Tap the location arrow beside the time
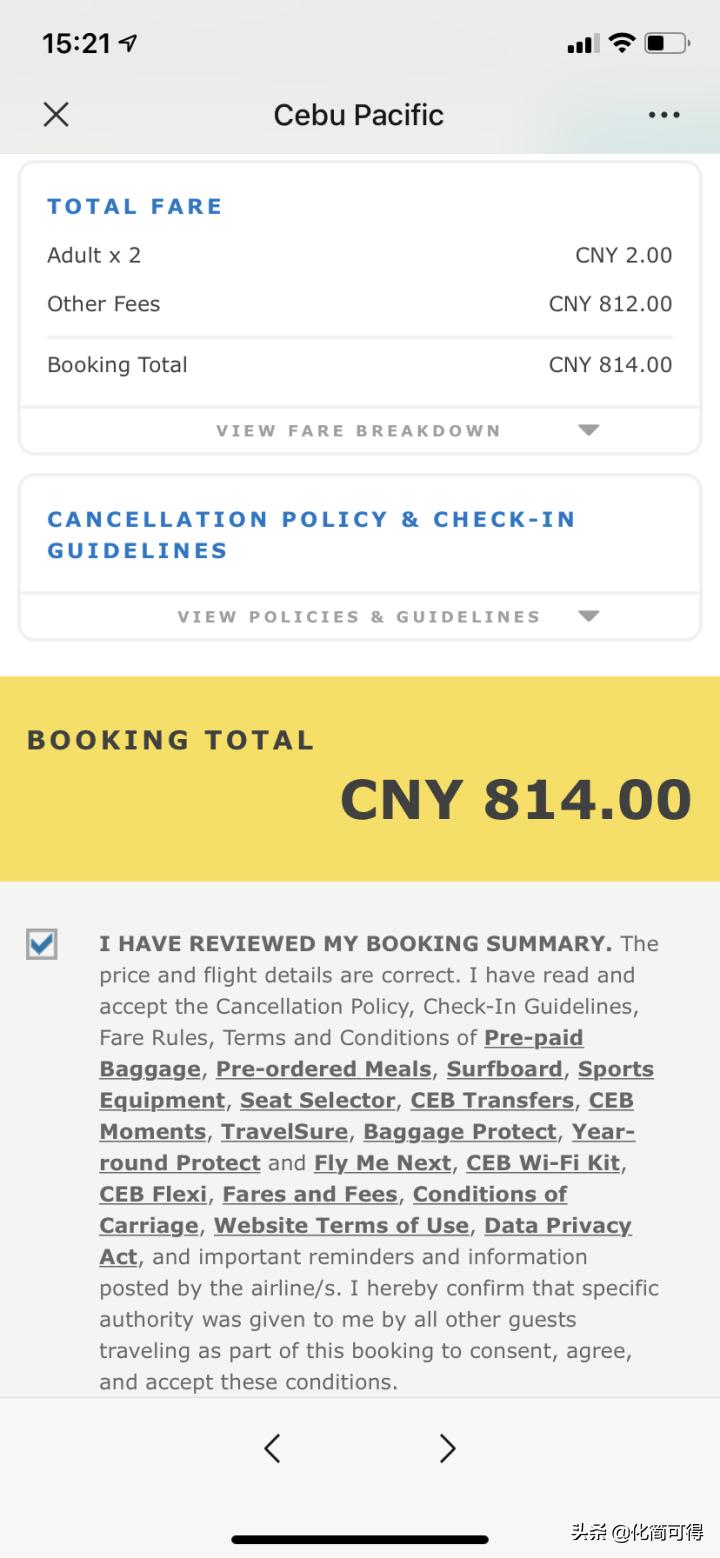This screenshot has height=1558, width=720. (x=128, y=43)
